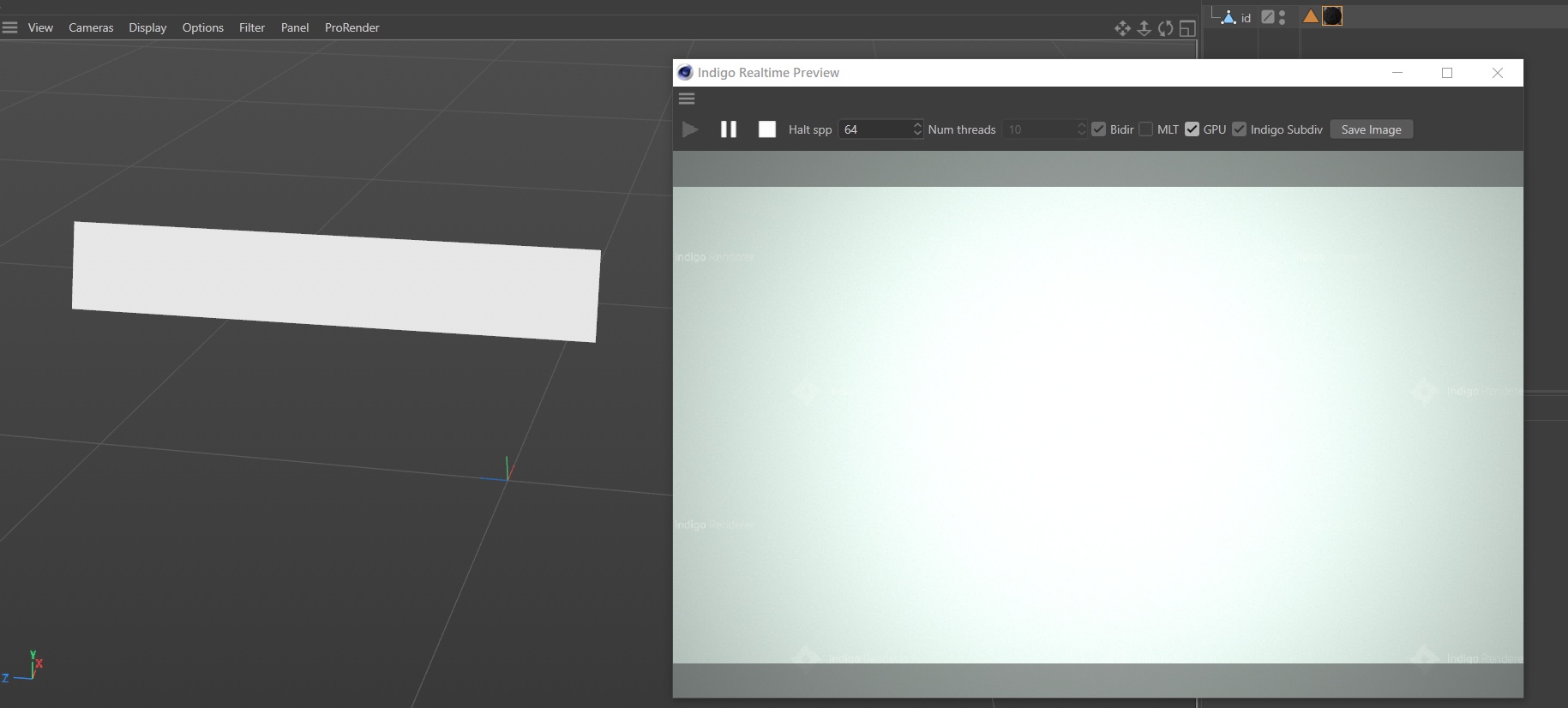The height and width of the screenshot is (708, 1568).
Task: Click the viewport move camera icon
Action: [1122, 28]
